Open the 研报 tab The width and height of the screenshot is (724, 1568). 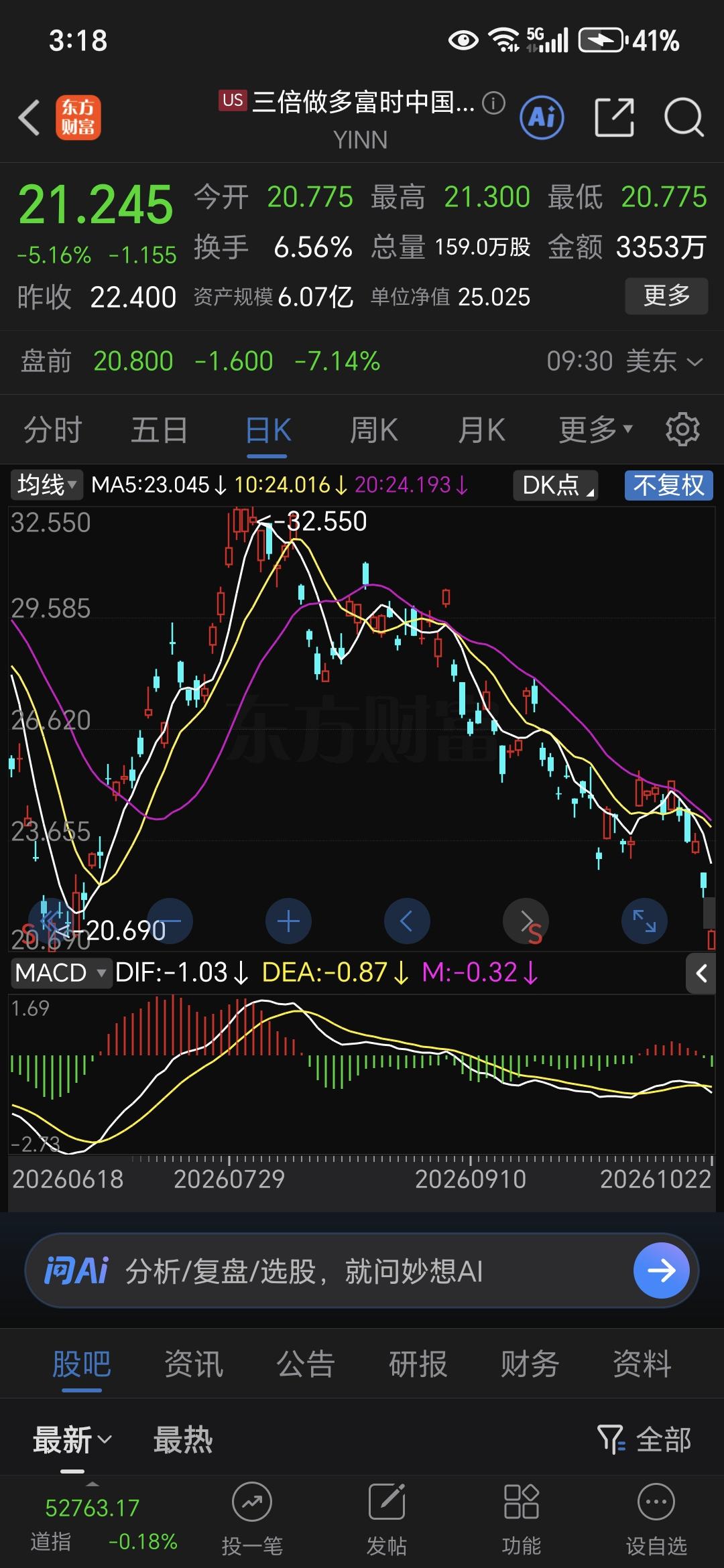pos(418,1364)
